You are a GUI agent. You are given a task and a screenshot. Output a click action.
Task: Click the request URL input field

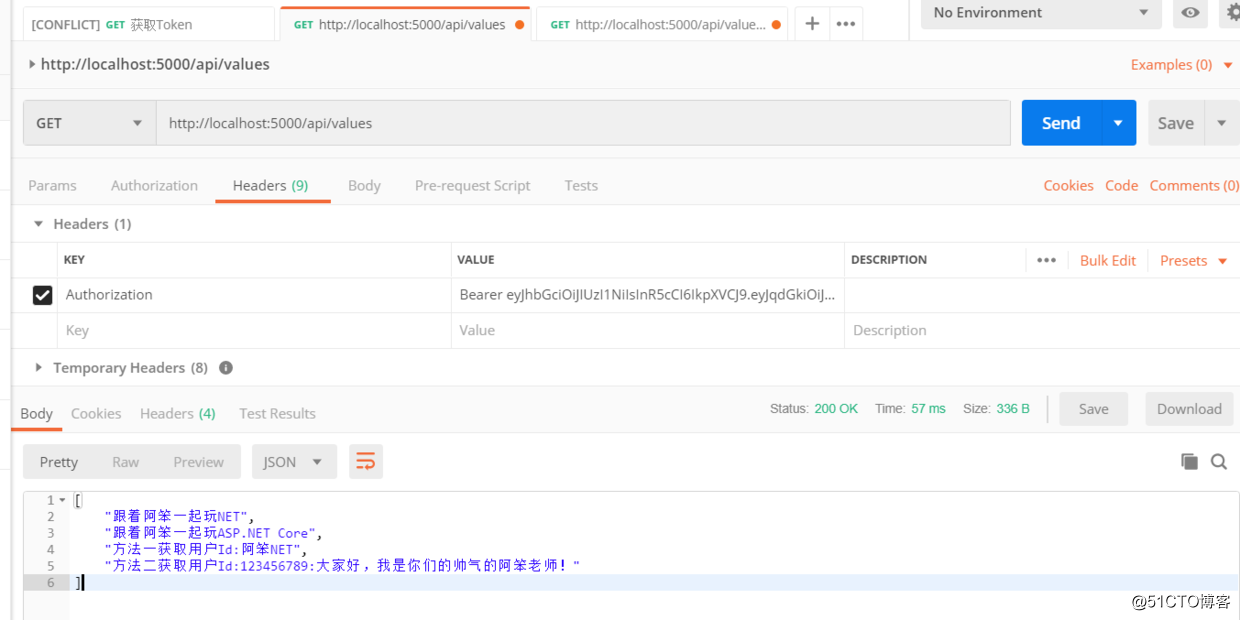point(583,123)
